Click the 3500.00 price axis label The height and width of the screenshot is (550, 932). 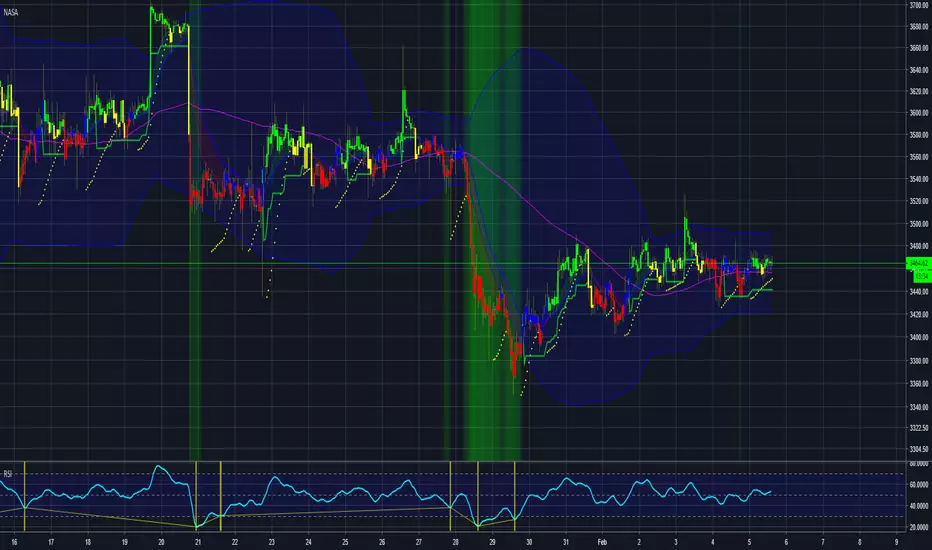(919, 224)
